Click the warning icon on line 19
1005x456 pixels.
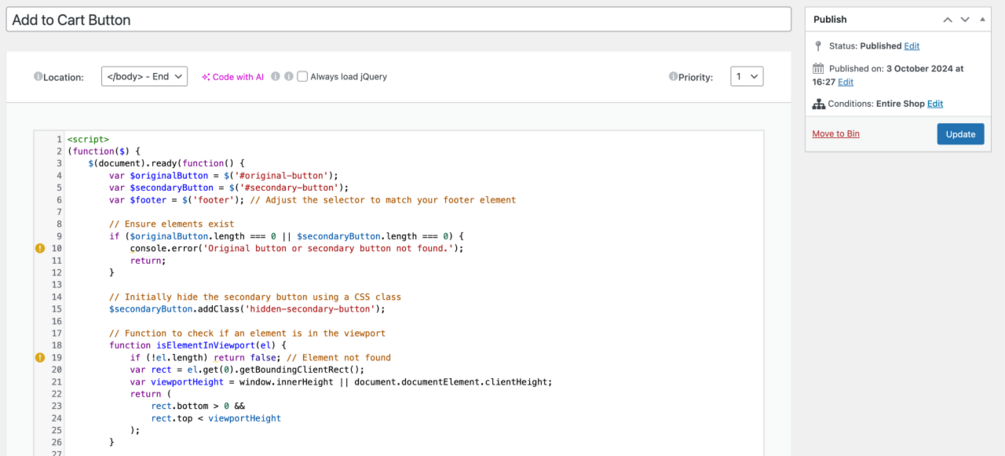pos(40,357)
